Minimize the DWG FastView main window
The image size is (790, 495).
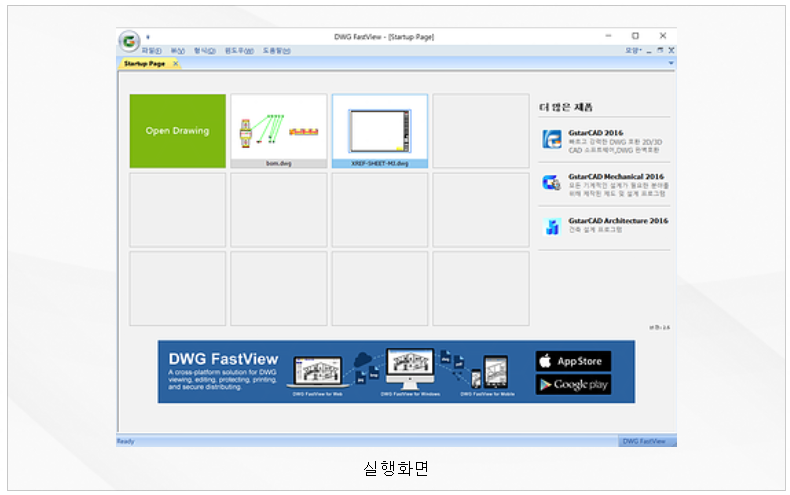609,36
